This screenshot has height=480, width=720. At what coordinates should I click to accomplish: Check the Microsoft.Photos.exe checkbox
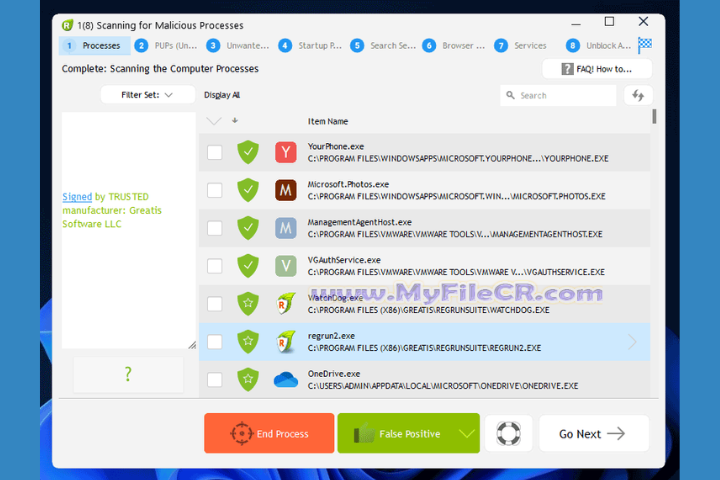point(214,190)
